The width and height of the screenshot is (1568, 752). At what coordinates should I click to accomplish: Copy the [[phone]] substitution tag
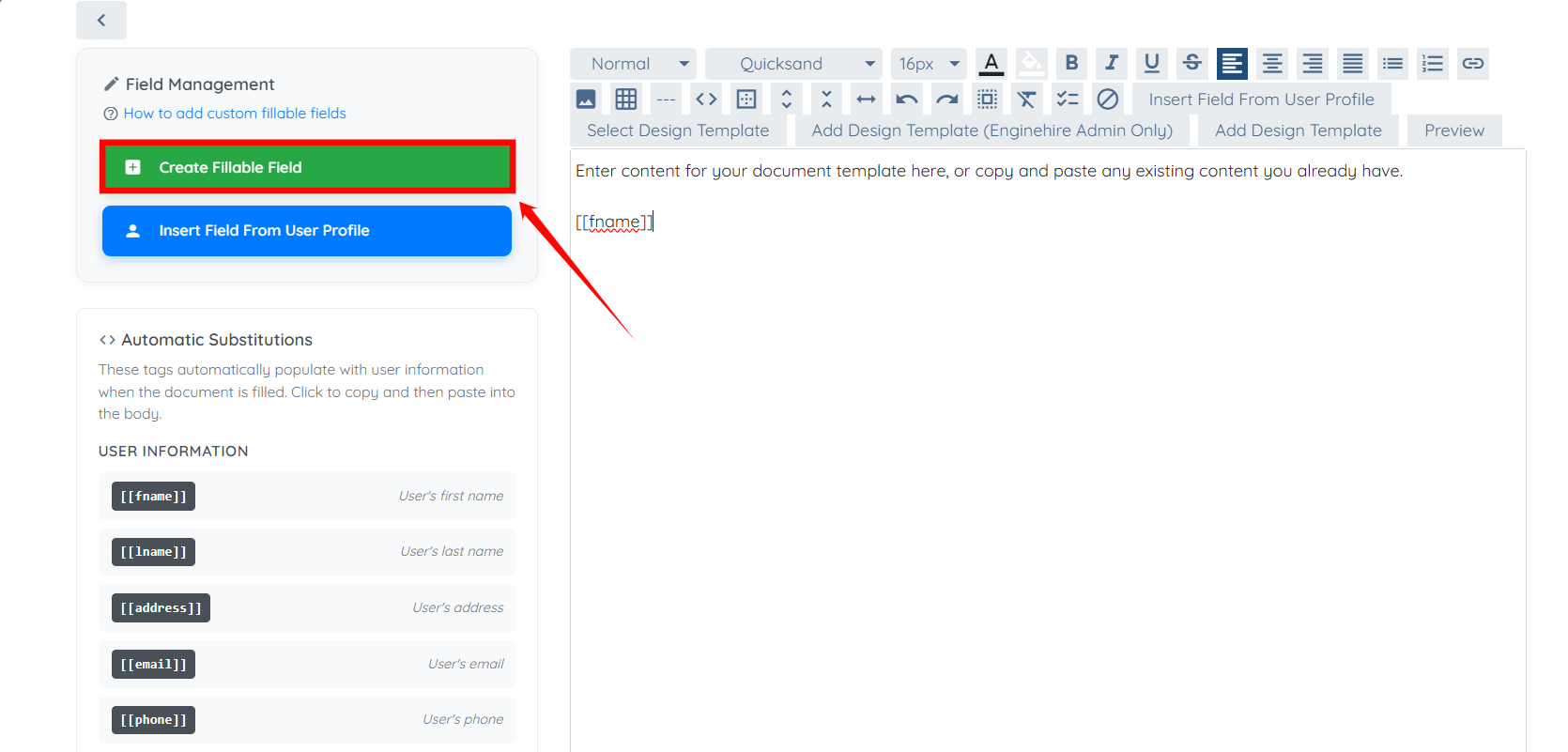tap(153, 720)
